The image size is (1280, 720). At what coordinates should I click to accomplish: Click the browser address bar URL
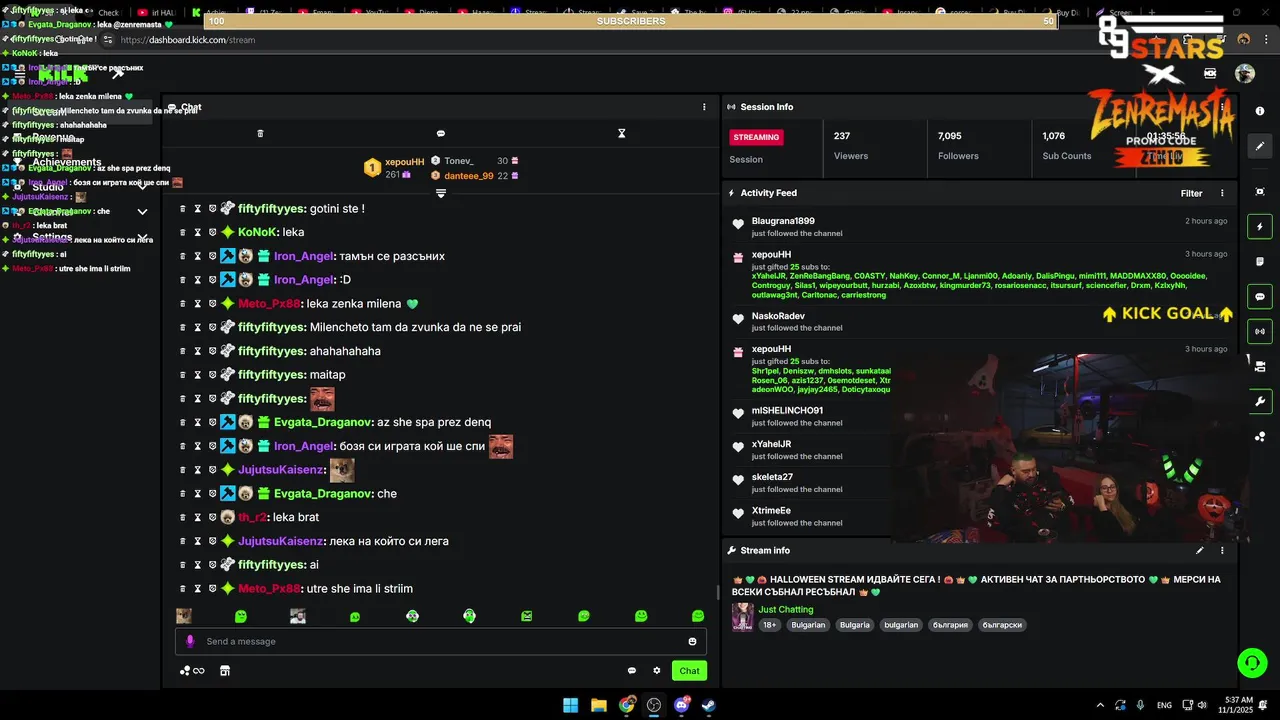188,40
